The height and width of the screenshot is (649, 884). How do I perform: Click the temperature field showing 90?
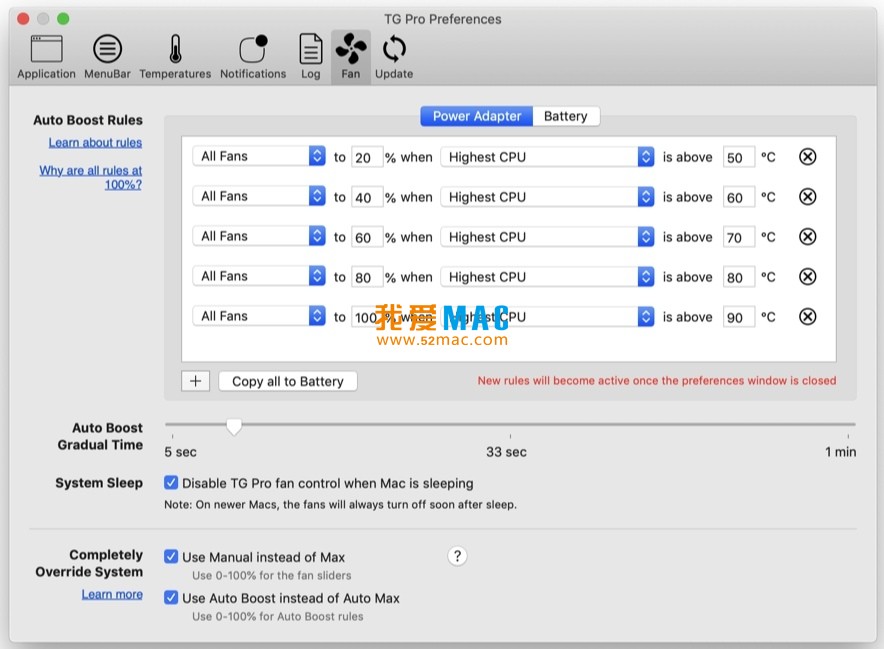[x=739, y=317]
